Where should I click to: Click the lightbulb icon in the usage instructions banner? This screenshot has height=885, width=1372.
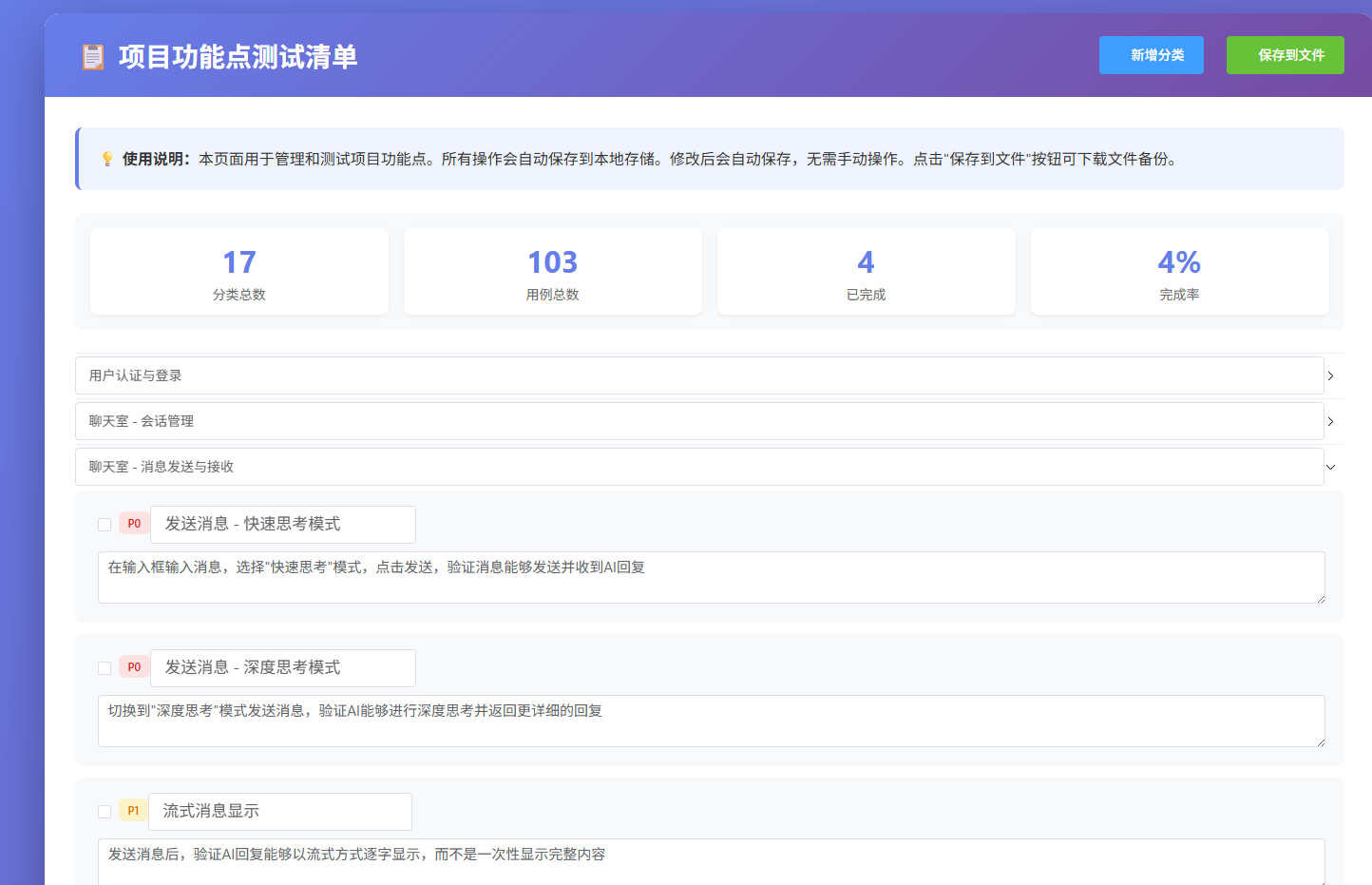click(x=106, y=158)
